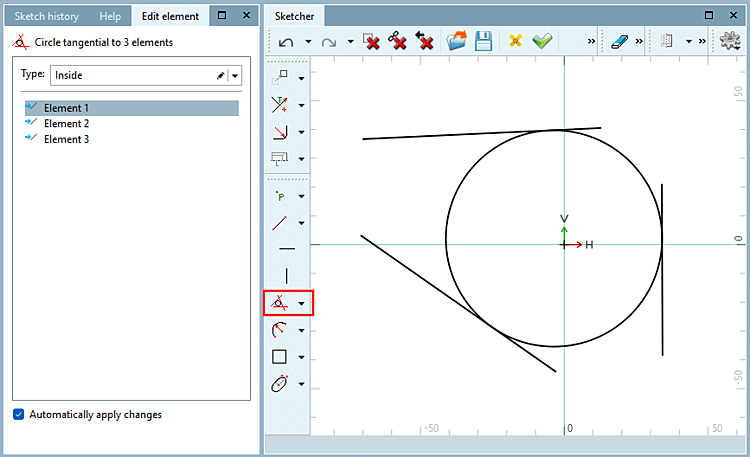Image resolution: width=750 pixels, height=457 pixels.
Task: Open the Undo history dropdown arrow
Action: 308,42
